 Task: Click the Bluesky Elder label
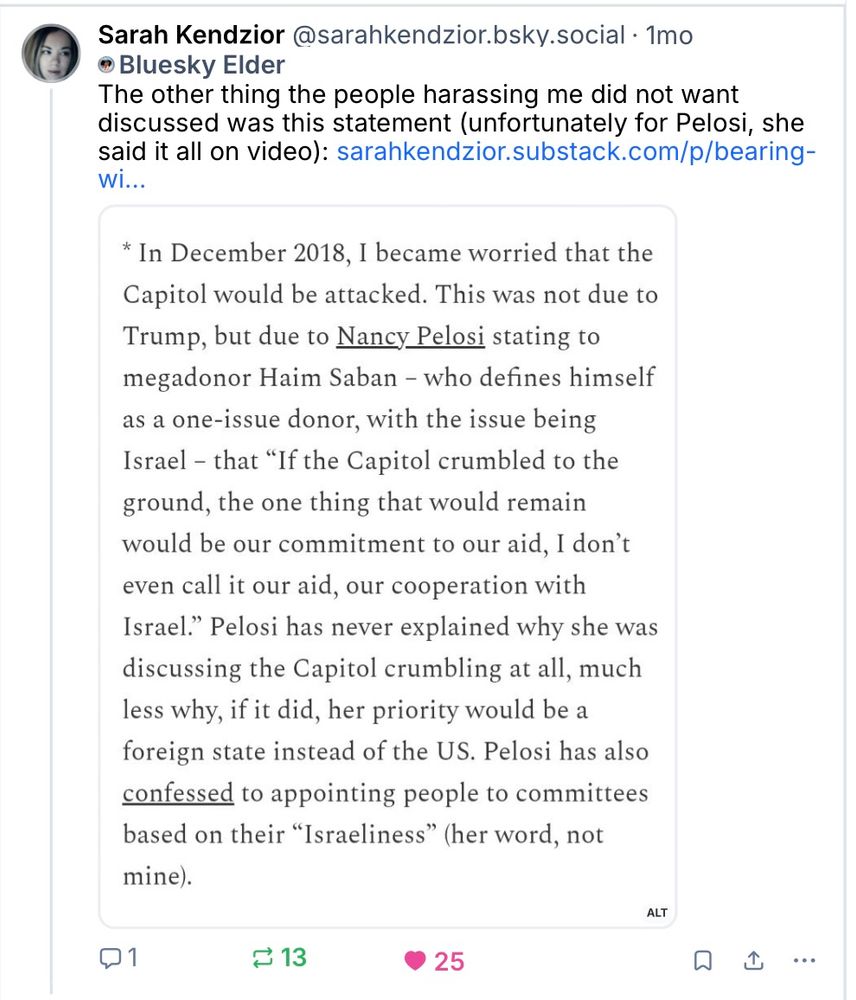coord(202,66)
